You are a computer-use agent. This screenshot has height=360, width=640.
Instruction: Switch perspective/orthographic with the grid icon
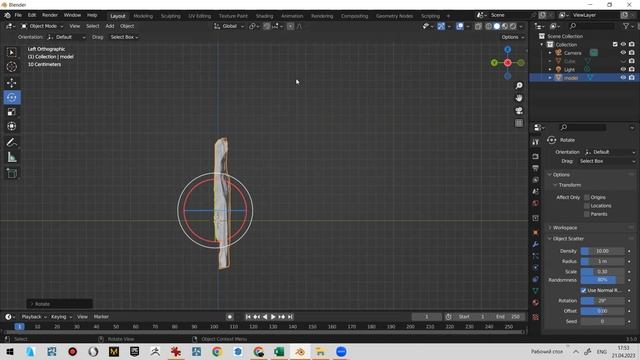tap(519, 123)
